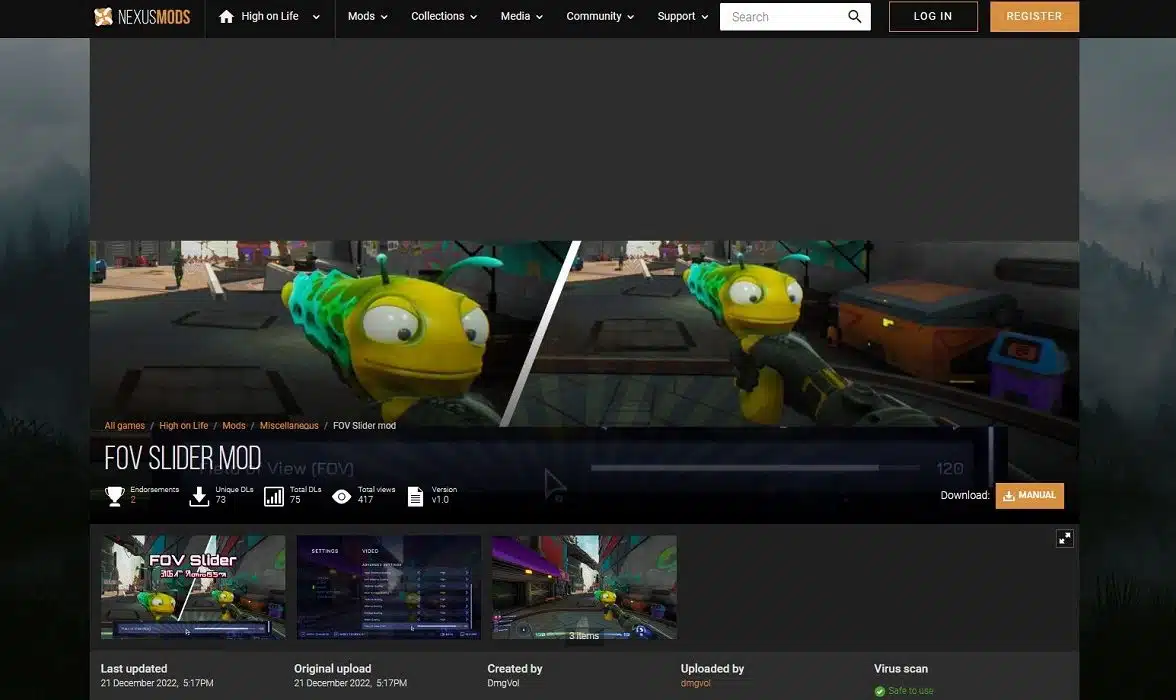Click the total downloads bar chart icon
The image size is (1176, 700).
tap(274, 496)
